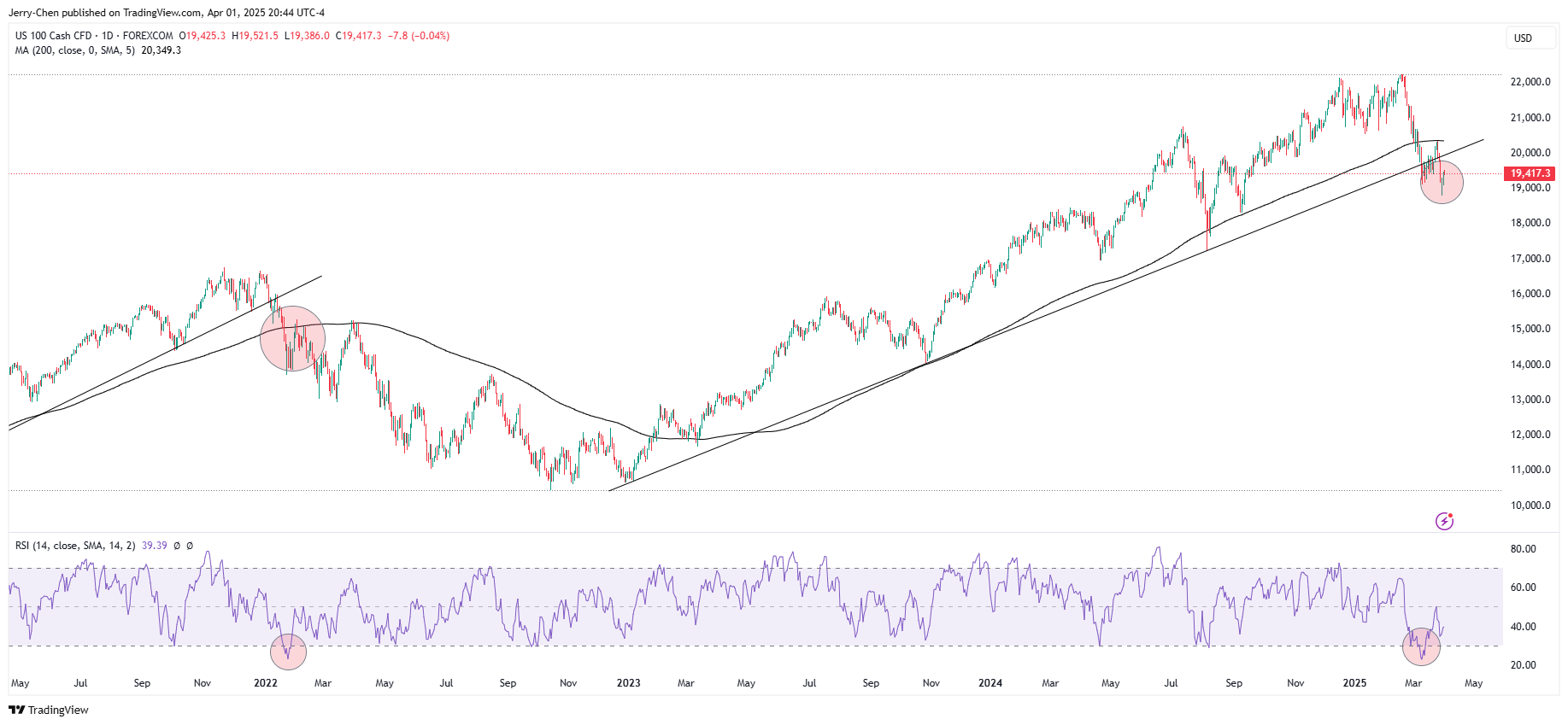Image resolution: width=1568 pixels, height=725 pixels.
Task: Click the RSI (14, close, SMA, 14, 2) legend
Action: click(75, 546)
